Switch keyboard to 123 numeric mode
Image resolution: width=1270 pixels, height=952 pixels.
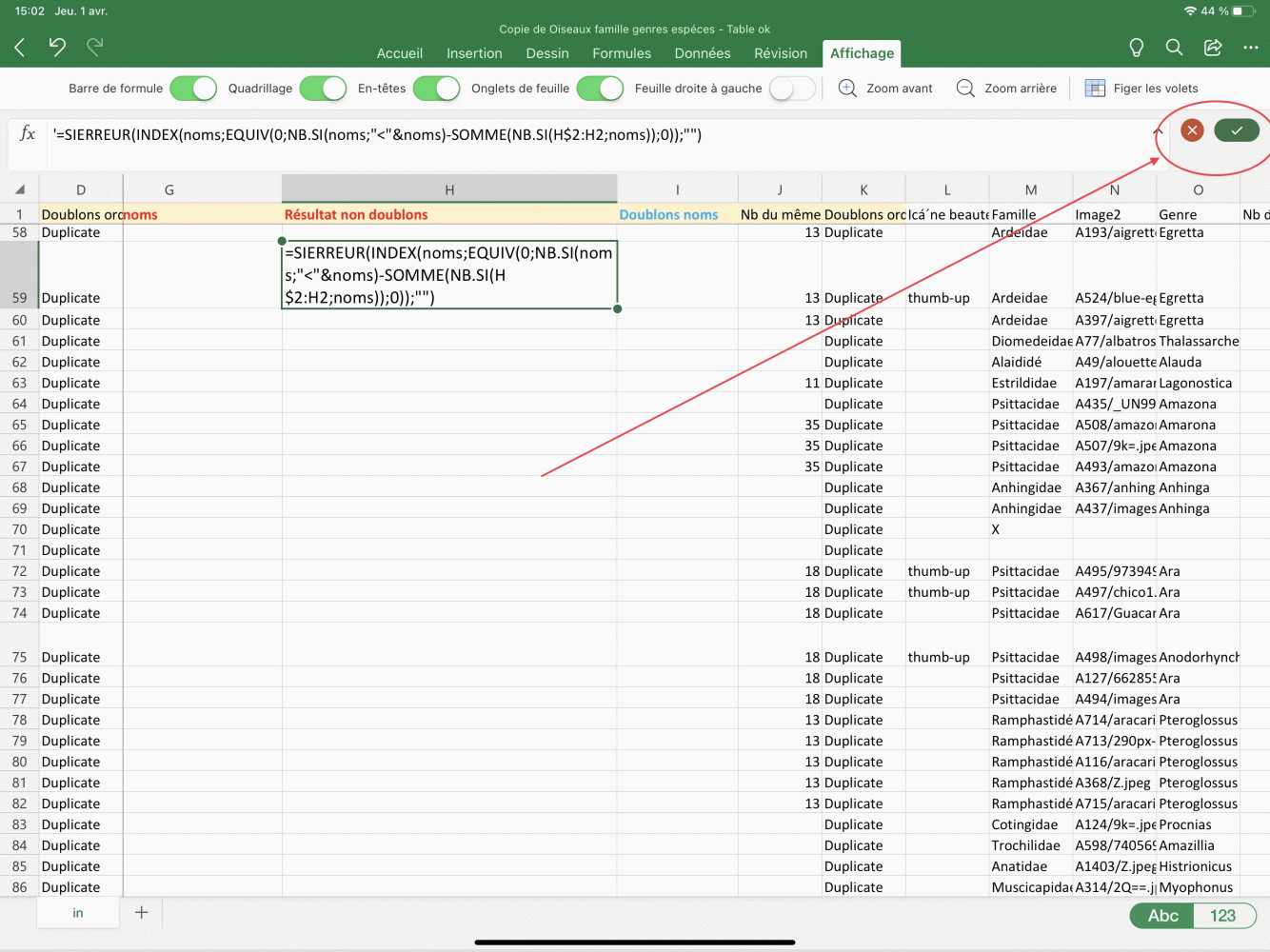click(x=1222, y=916)
